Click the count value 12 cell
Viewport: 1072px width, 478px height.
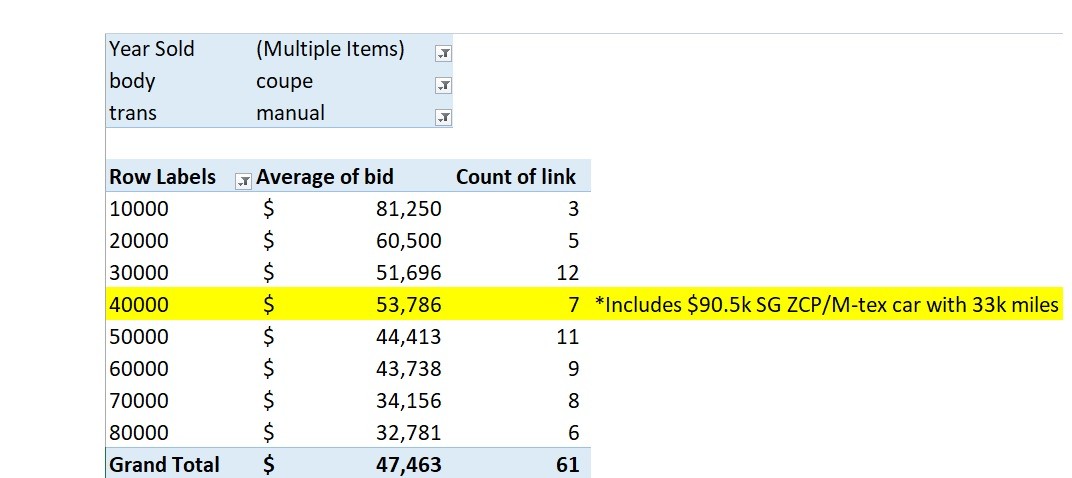coord(567,273)
